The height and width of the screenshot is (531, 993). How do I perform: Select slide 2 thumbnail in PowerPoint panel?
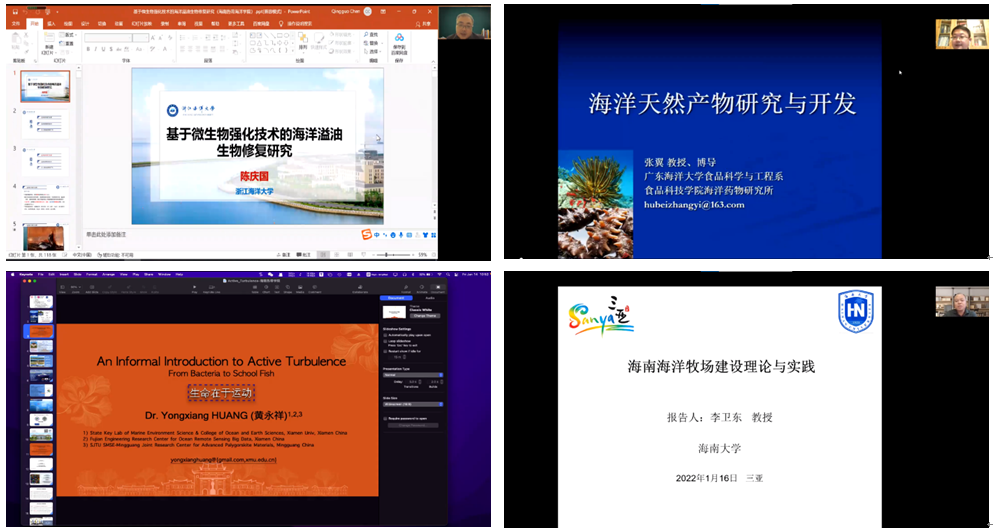click(x=45, y=123)
